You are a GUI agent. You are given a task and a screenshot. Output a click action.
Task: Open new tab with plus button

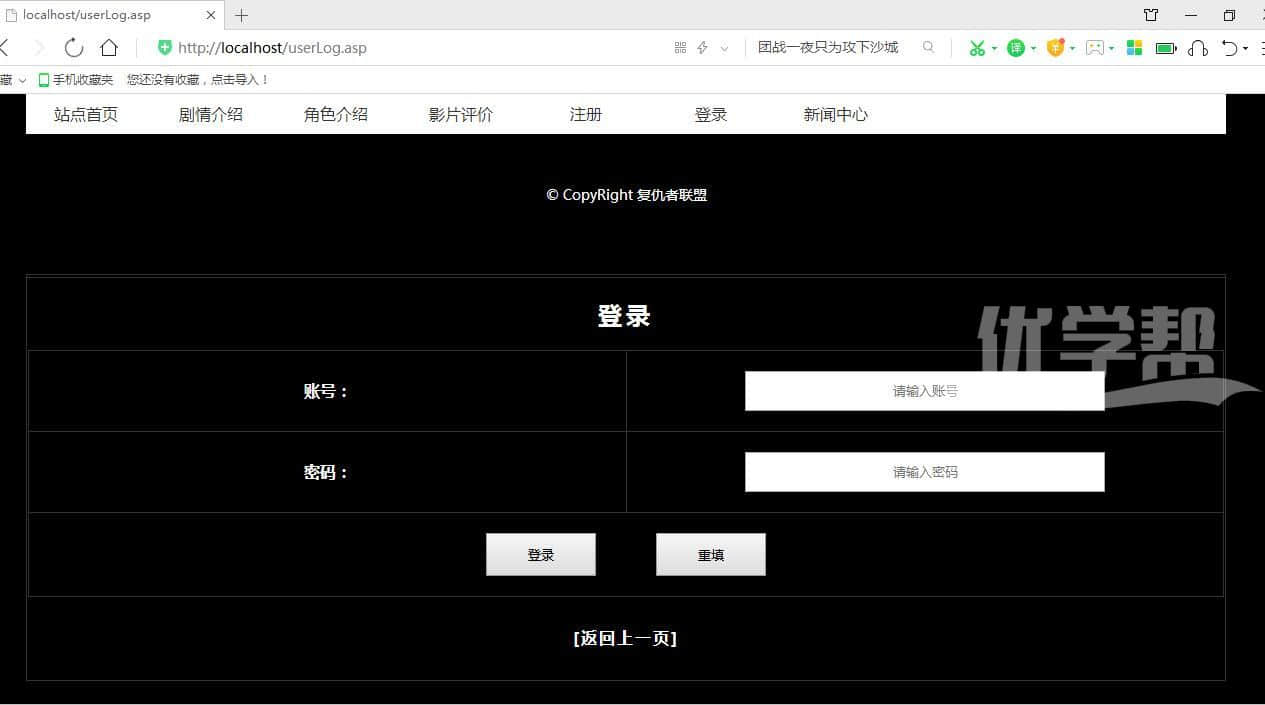coord(241,15)
